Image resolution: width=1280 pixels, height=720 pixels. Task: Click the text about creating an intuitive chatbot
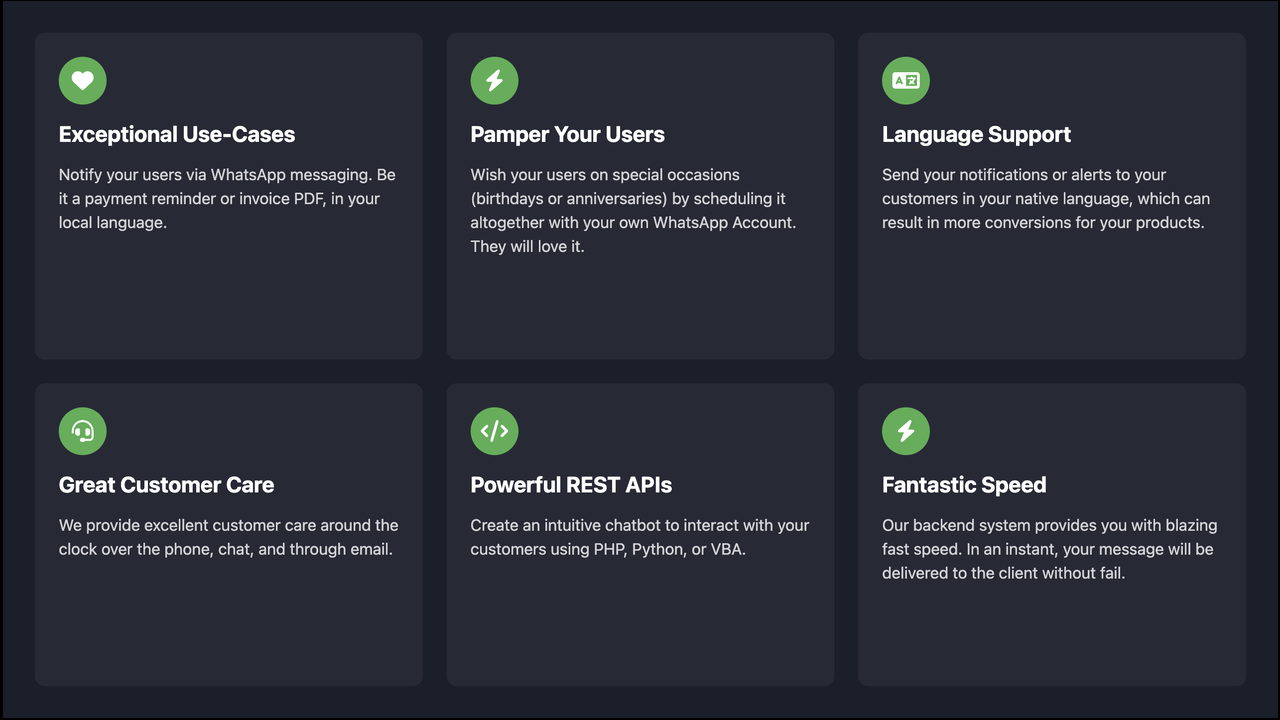[x=639, y=537]
